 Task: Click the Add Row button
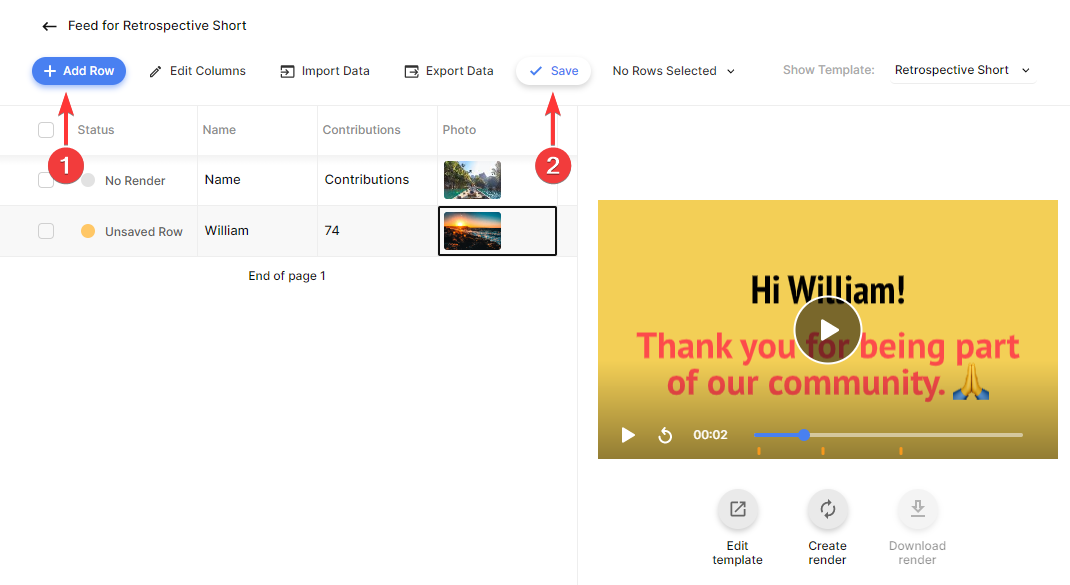(x=79, y=71)
